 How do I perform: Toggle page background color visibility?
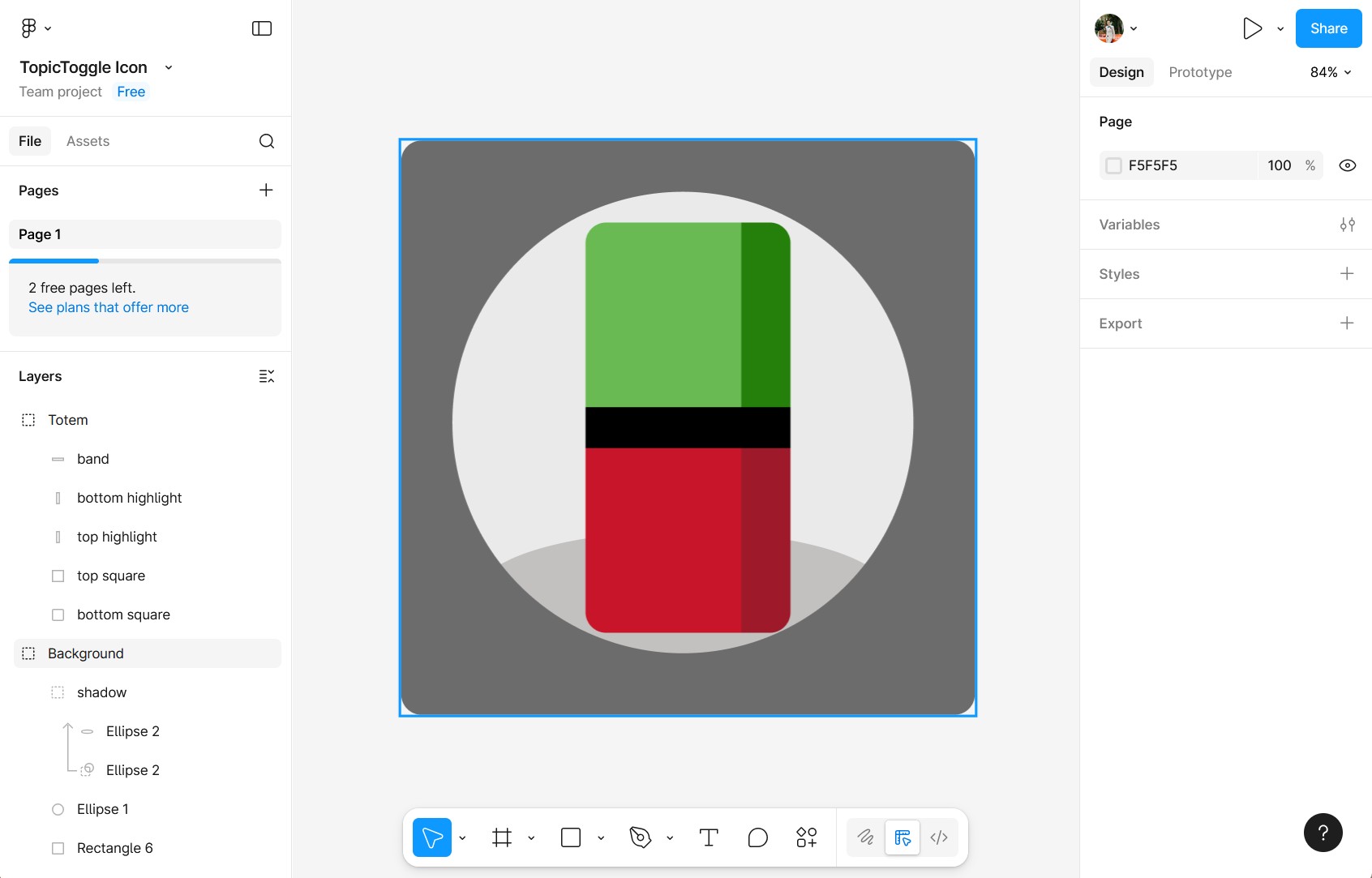(x=1348, y=165)
